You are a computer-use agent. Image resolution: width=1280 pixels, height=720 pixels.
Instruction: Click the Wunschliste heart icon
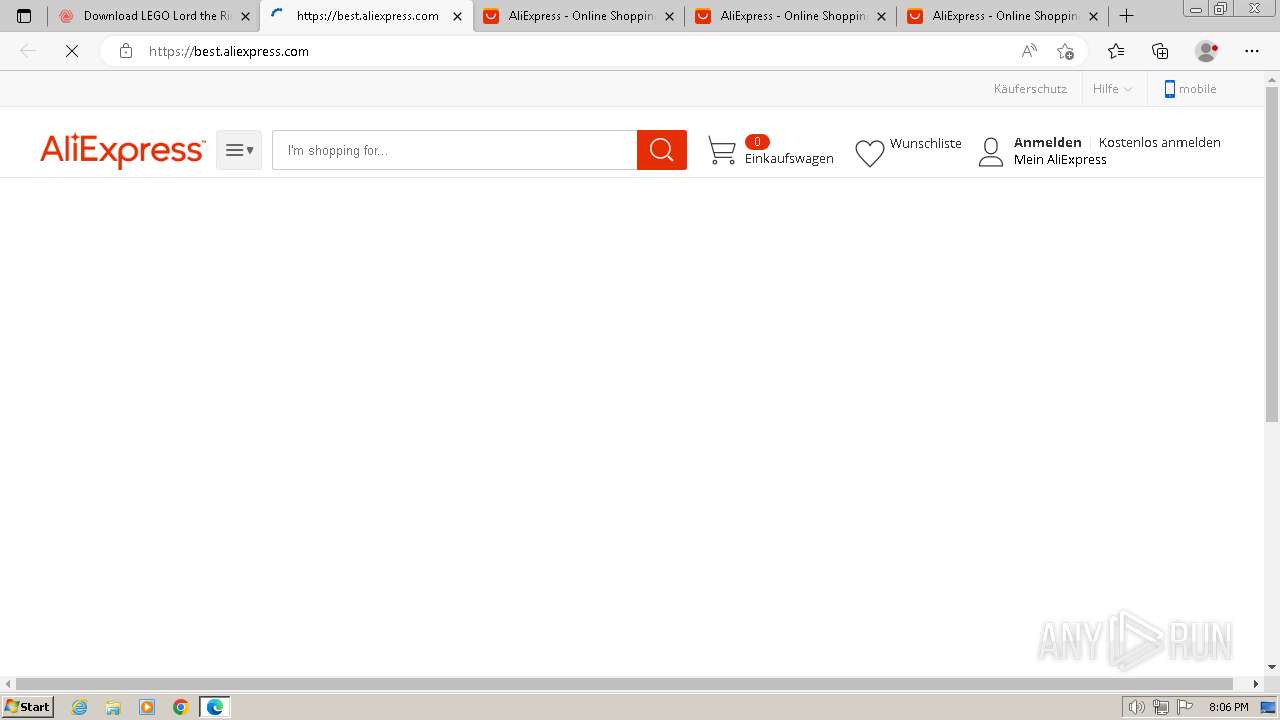[870, 153]
